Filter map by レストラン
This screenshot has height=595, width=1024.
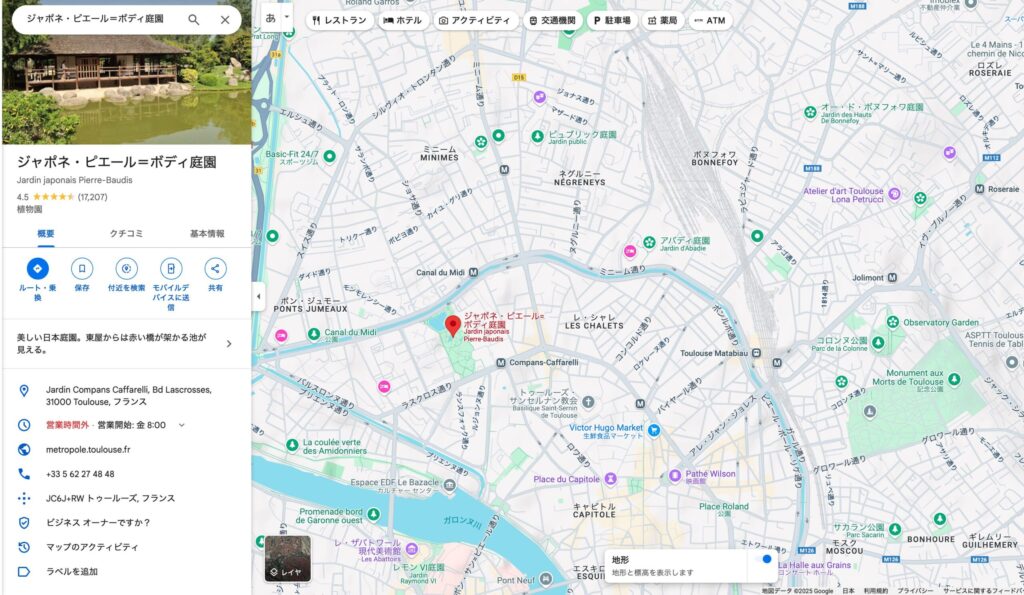340,20
